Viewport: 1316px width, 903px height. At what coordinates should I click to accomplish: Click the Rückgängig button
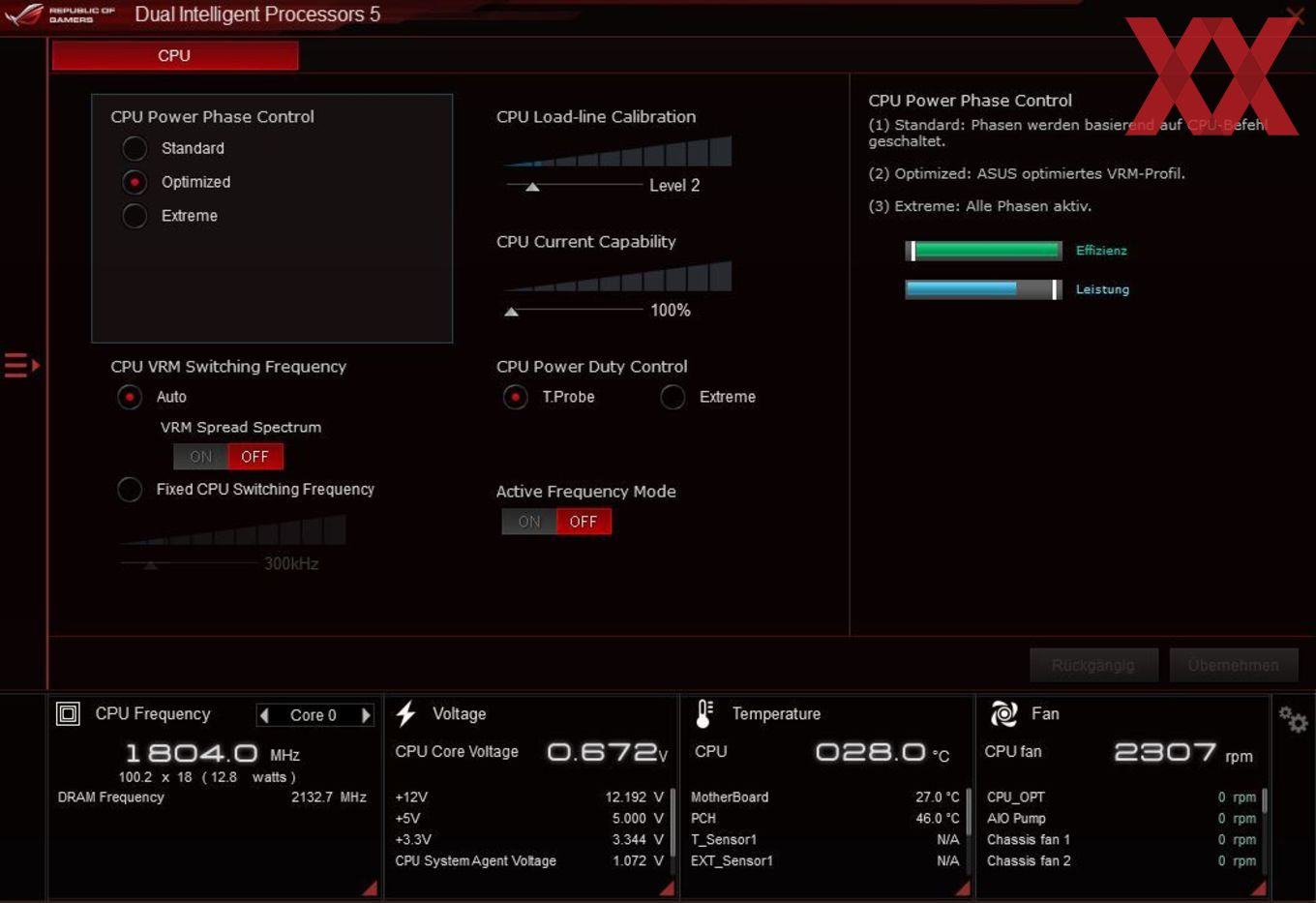1092,665
